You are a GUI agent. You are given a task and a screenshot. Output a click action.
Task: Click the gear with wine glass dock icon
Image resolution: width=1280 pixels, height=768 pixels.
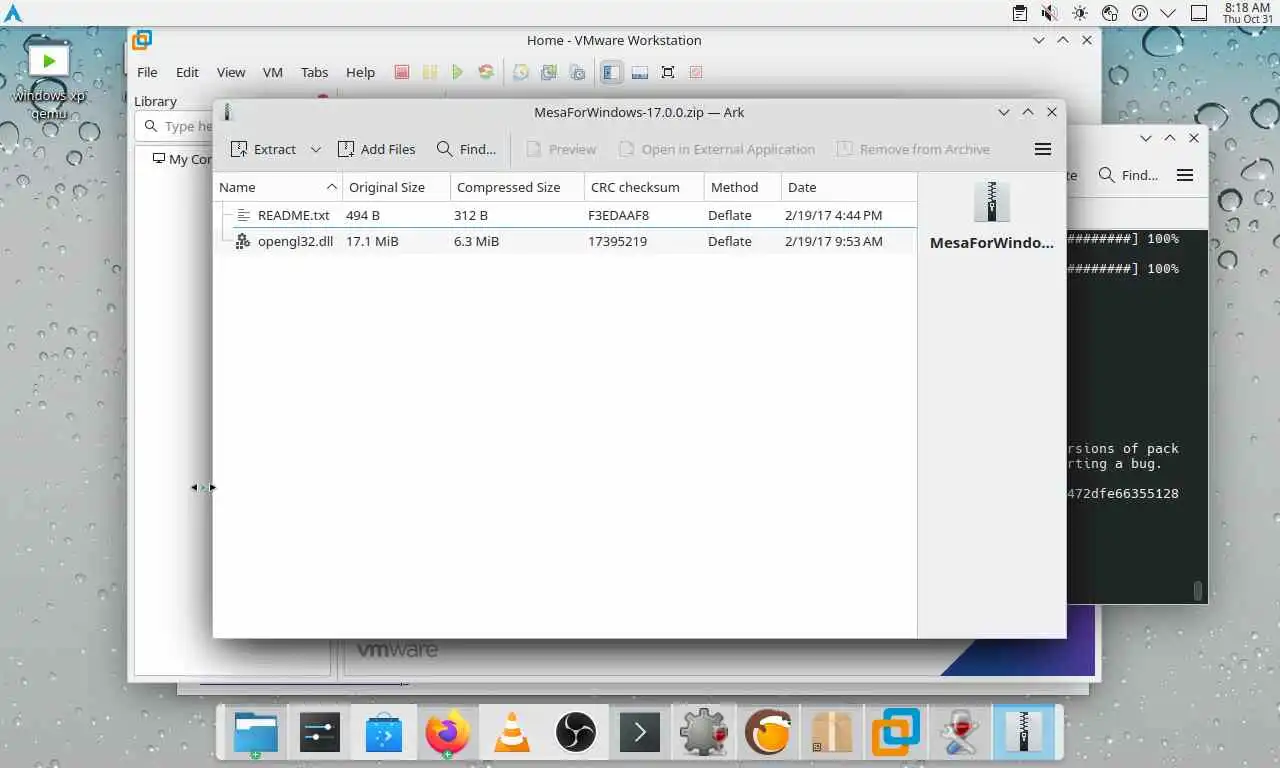704,733
